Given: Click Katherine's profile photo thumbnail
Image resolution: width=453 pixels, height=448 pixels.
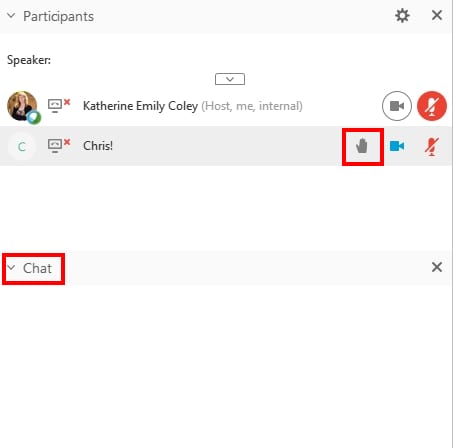Looking at the screenshot, I should 22,106.
